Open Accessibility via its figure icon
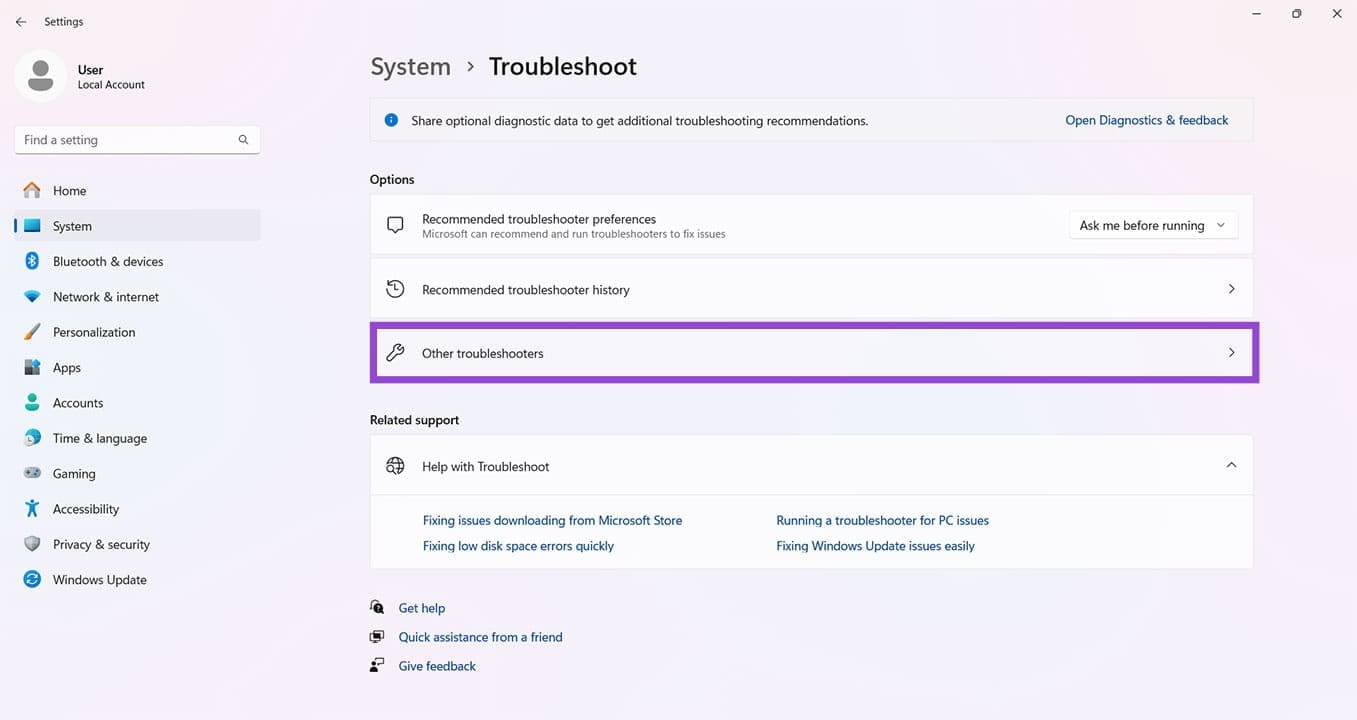Image resolution: width=1357 pixels, height=720 pixels. click(x=33, y=508)
